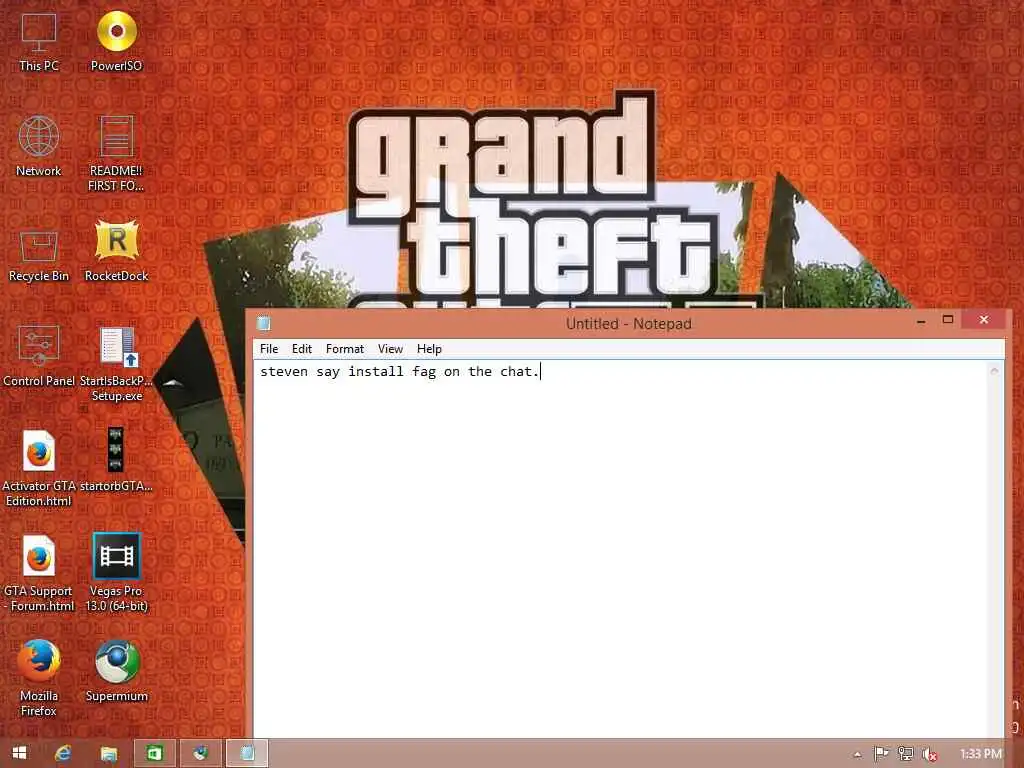Select Activator GTA Edition.html file icon
The image size is (1024, 768).
(x=39, y=468)
